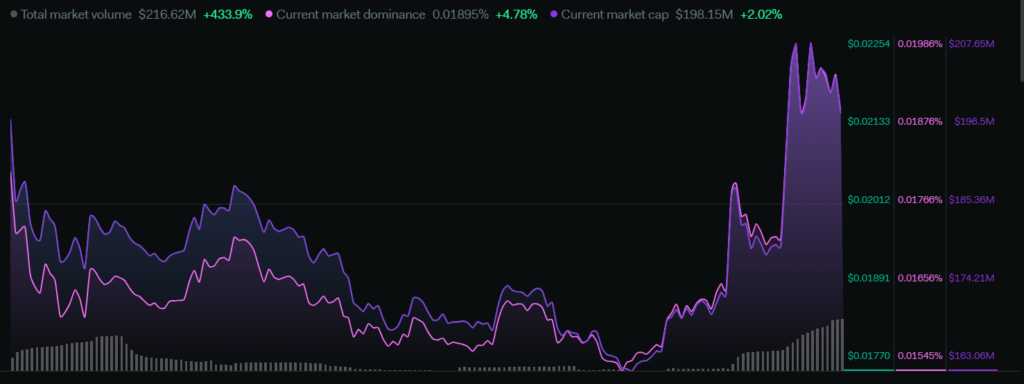Click the $198.15M market cap value
The image size is (1024, 384).
coord(705,14)
